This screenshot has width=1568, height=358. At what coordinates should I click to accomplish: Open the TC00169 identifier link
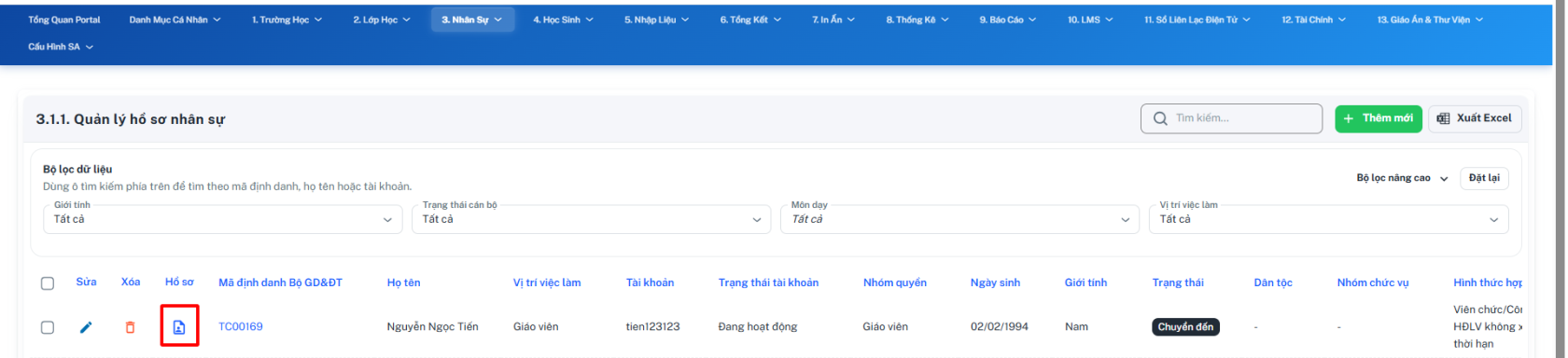pos(241,327)
